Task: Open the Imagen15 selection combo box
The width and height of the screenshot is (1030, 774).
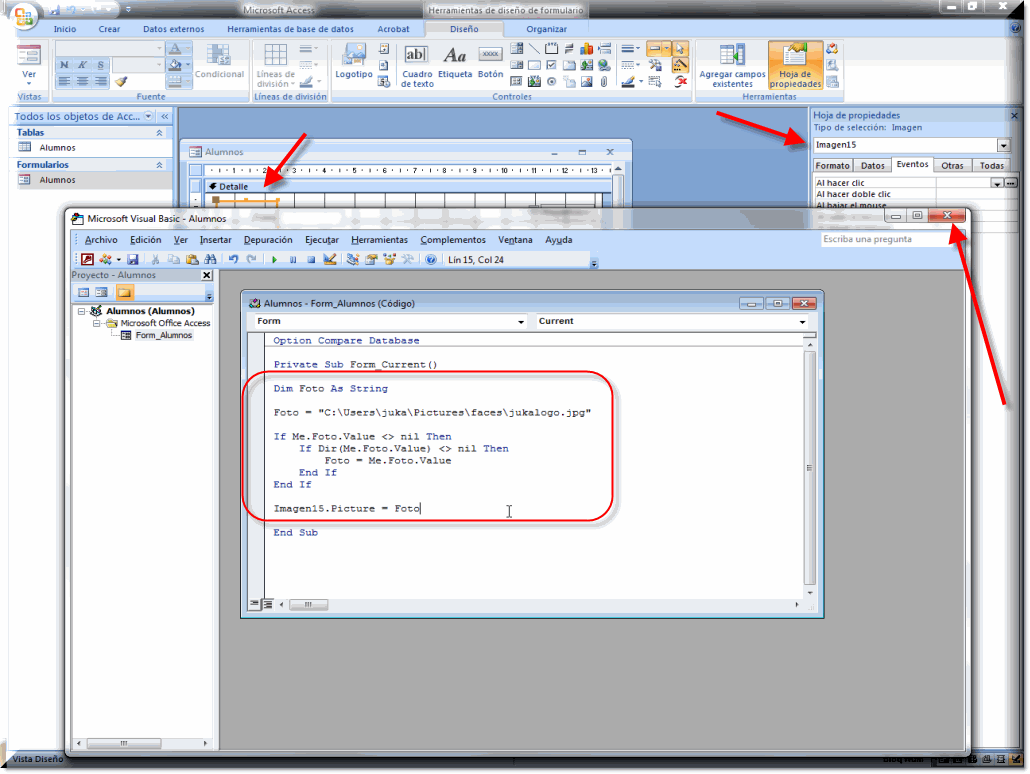Action: 1003,146
